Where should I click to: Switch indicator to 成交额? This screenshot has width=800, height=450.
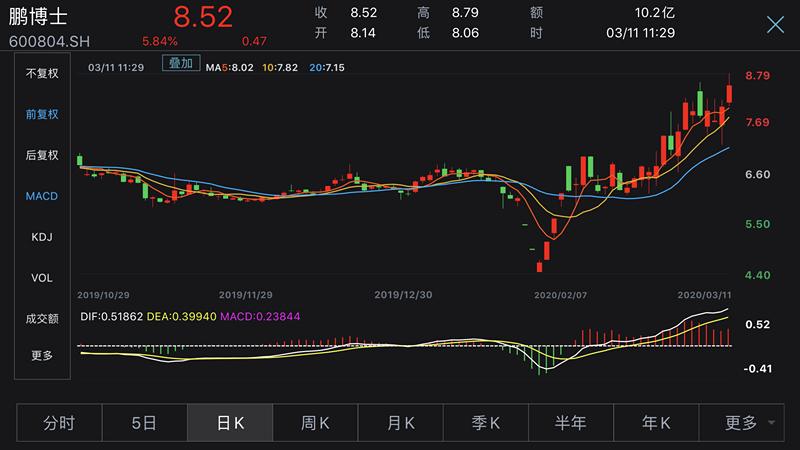pos(42,319)
